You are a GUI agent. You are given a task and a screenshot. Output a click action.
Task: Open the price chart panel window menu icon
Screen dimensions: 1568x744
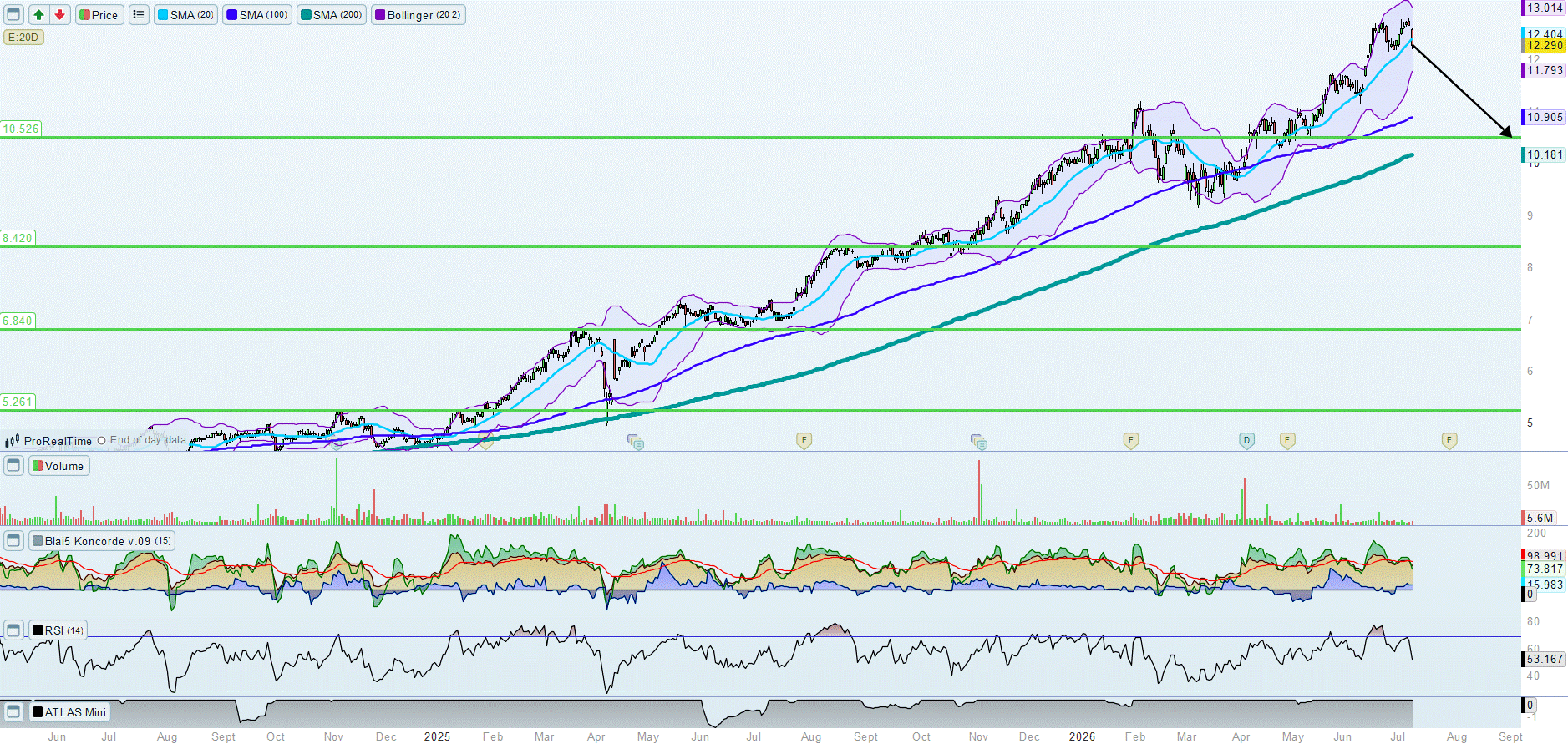(13, 15)
